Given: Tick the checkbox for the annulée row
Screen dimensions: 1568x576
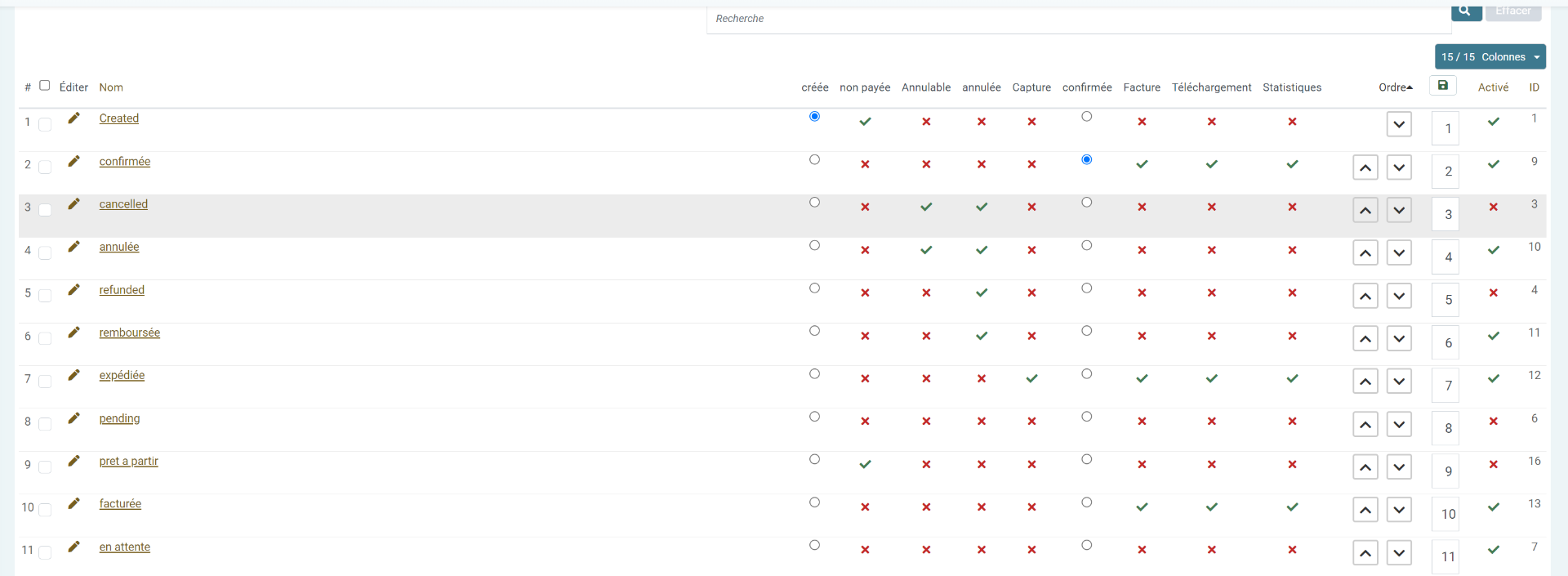Looking at the screenshot, I should (45, 252).
